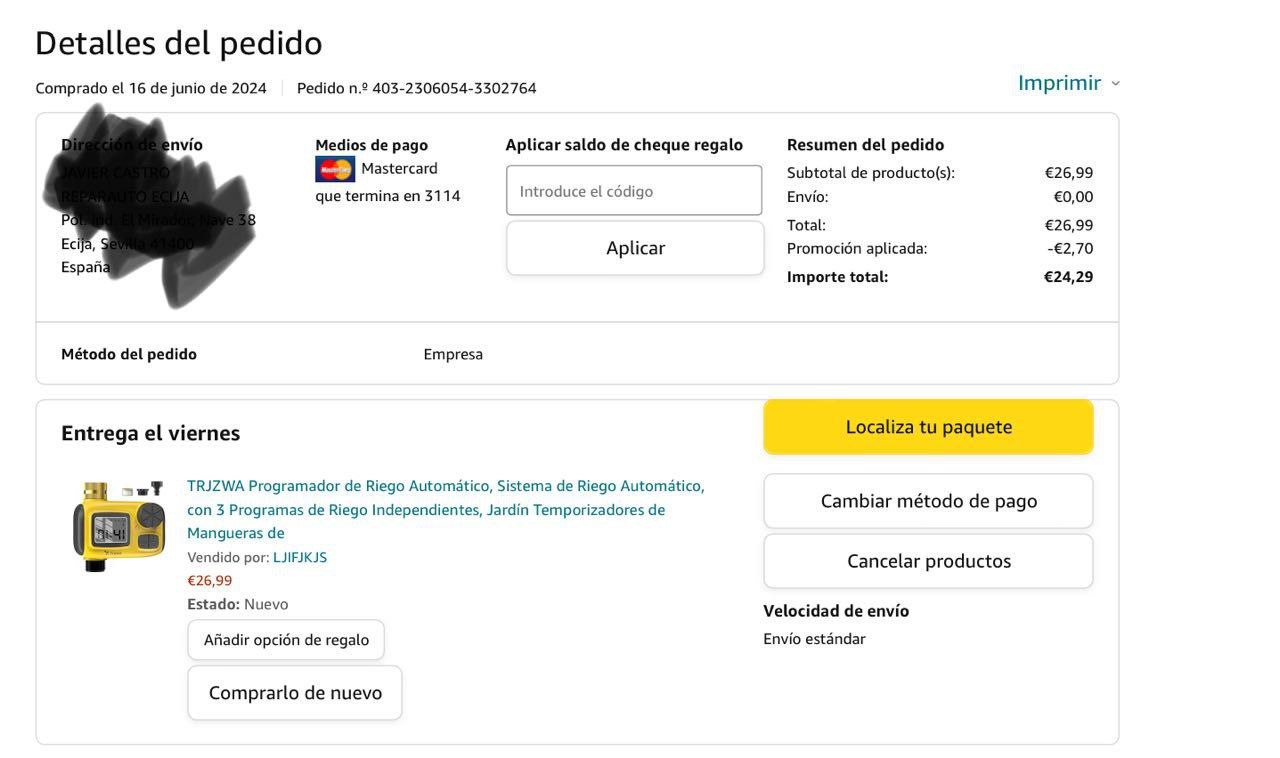Image resolution: width=1280 pixels, height=758 pixels.
Task: Expand the Imprimir dropdown chevron
Action: point(1116,84)
